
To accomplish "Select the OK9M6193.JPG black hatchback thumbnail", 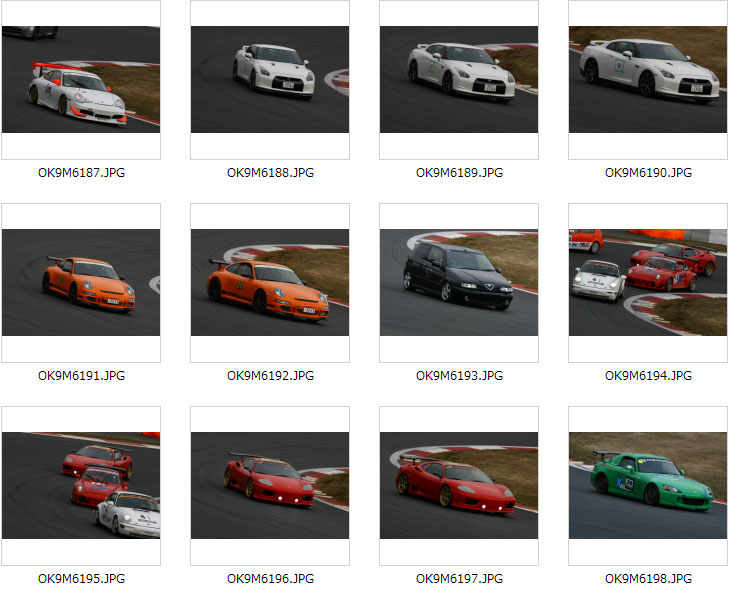I will pos(459,283).
